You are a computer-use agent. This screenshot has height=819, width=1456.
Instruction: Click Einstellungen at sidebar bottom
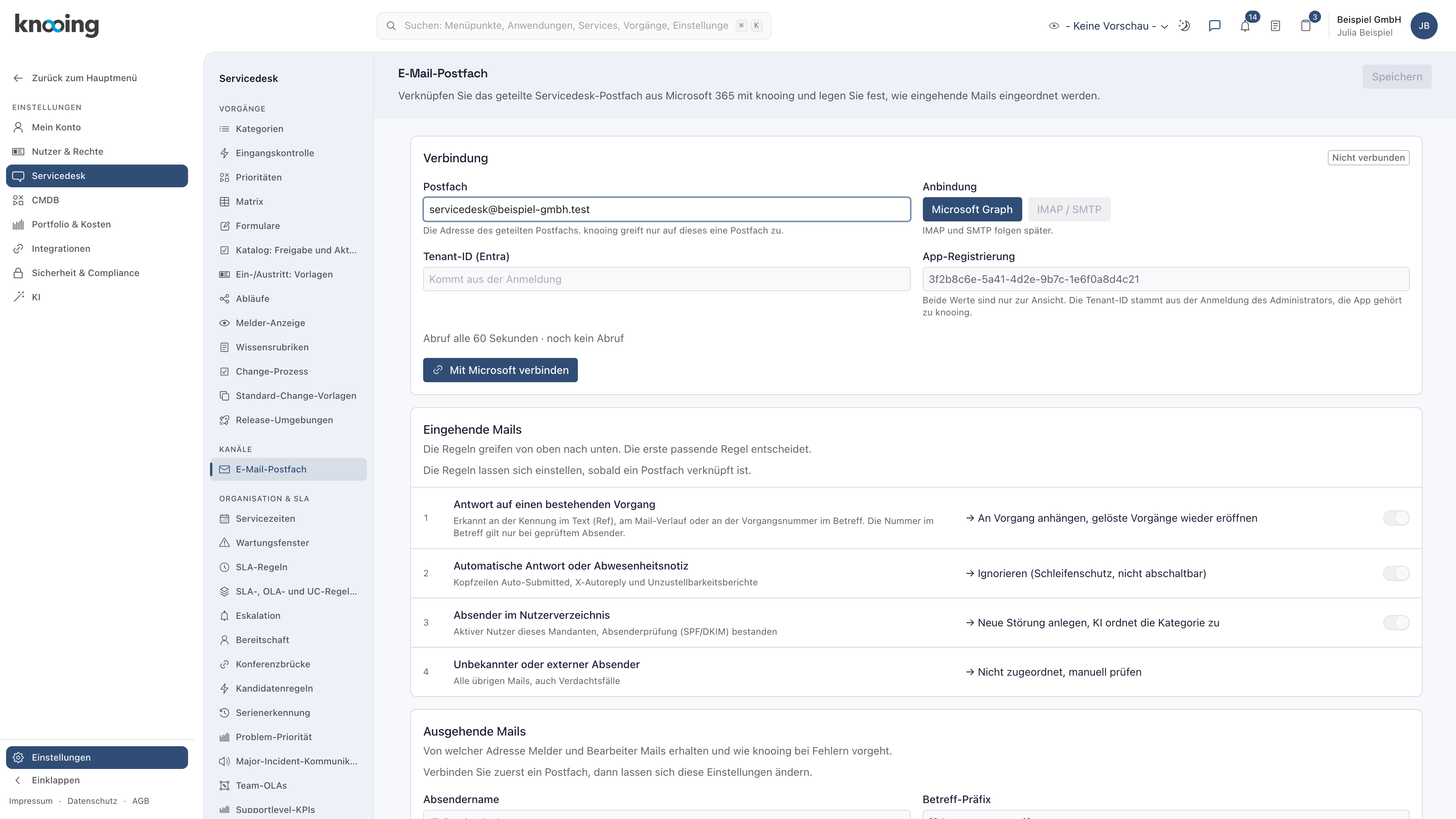(97, 758)
